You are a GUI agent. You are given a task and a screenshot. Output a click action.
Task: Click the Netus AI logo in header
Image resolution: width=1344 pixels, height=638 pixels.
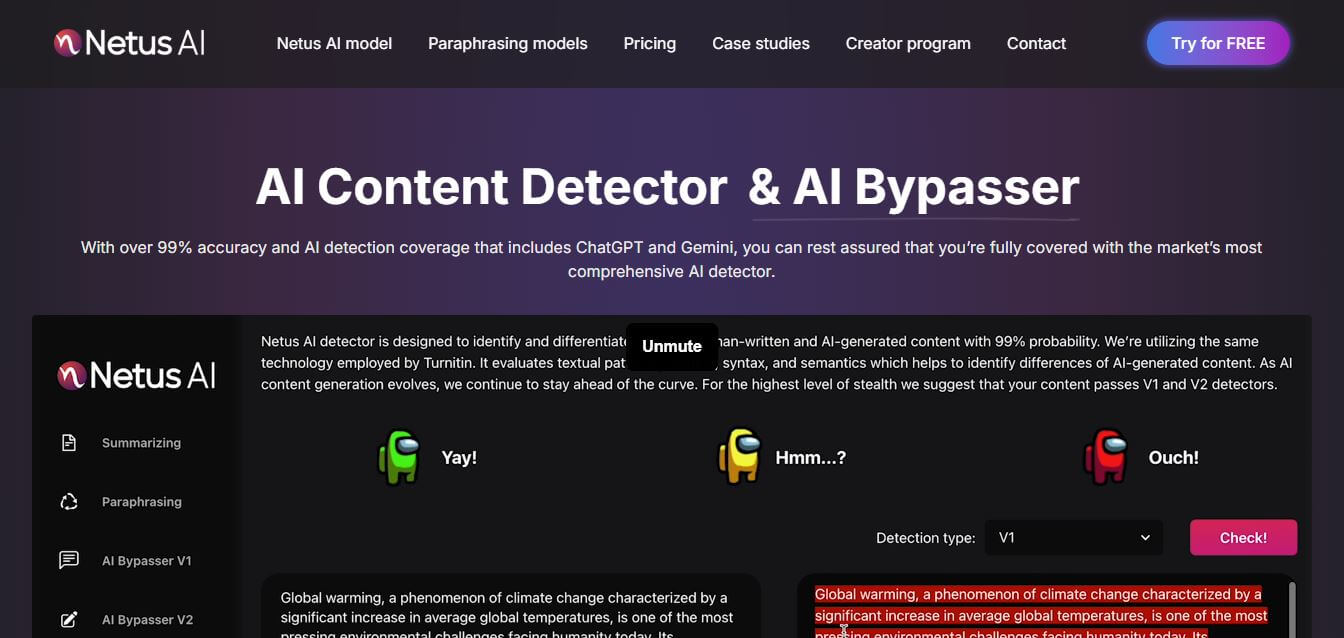tap(129, 43)
